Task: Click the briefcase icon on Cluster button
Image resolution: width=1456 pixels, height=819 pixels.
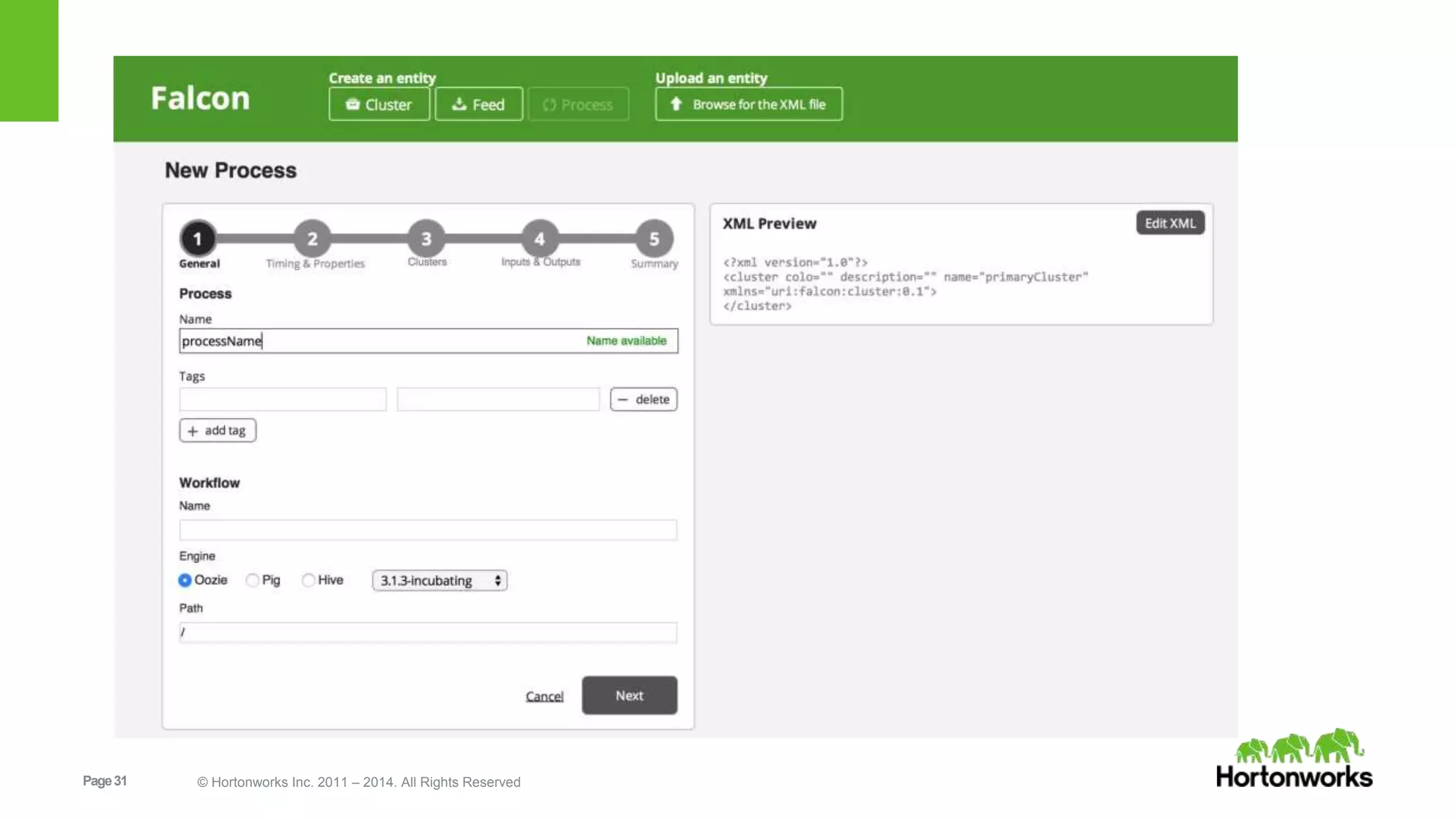Action: tap(353, 105)
